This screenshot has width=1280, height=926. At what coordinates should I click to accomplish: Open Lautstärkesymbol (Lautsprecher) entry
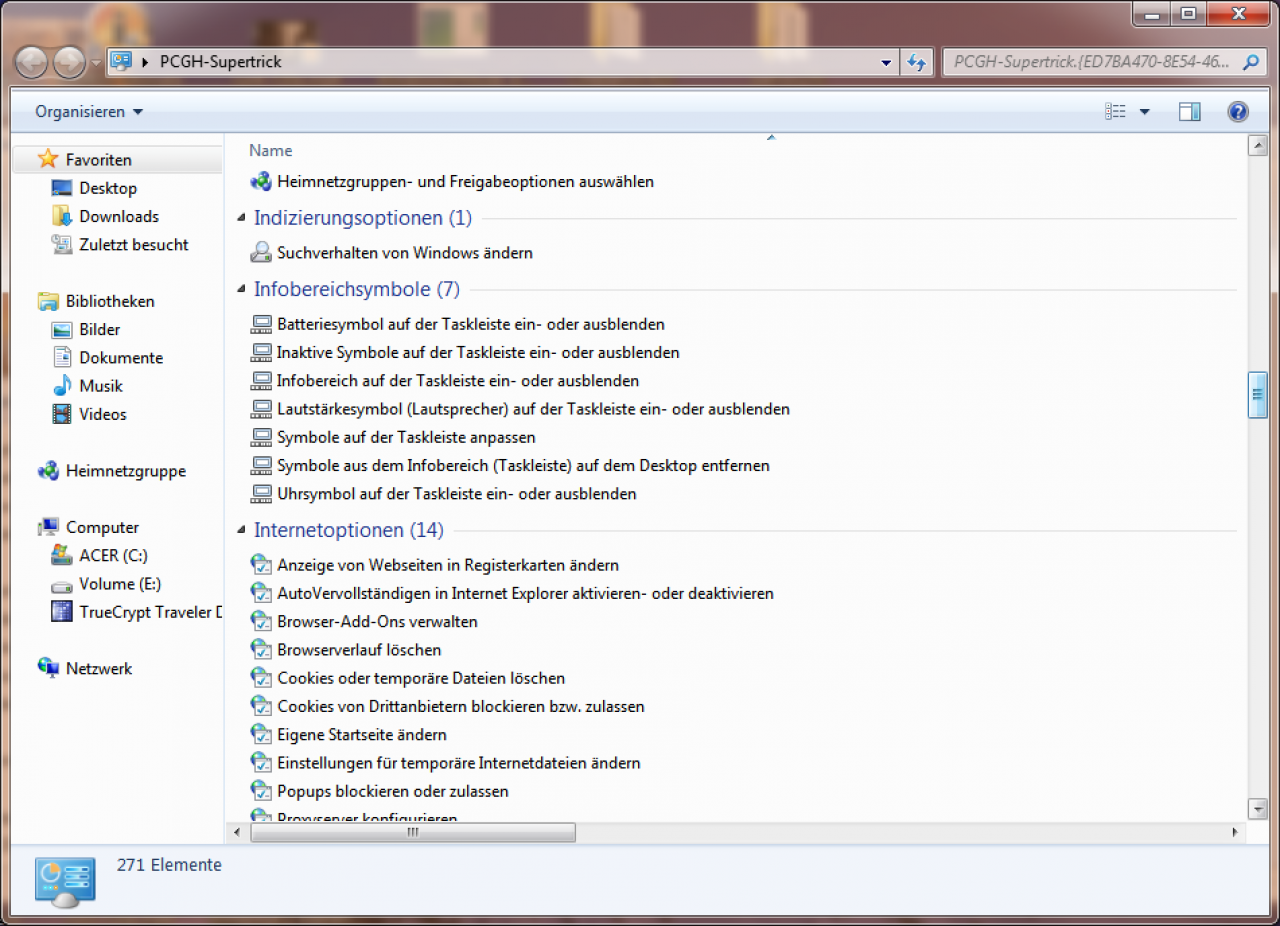click(x=533, y=409)
